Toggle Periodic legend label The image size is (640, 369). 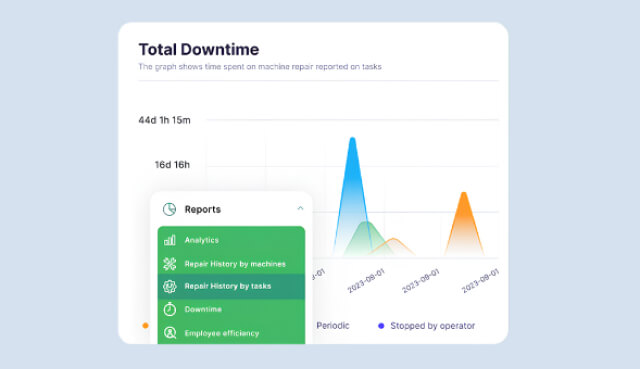[x=333, y=325]
